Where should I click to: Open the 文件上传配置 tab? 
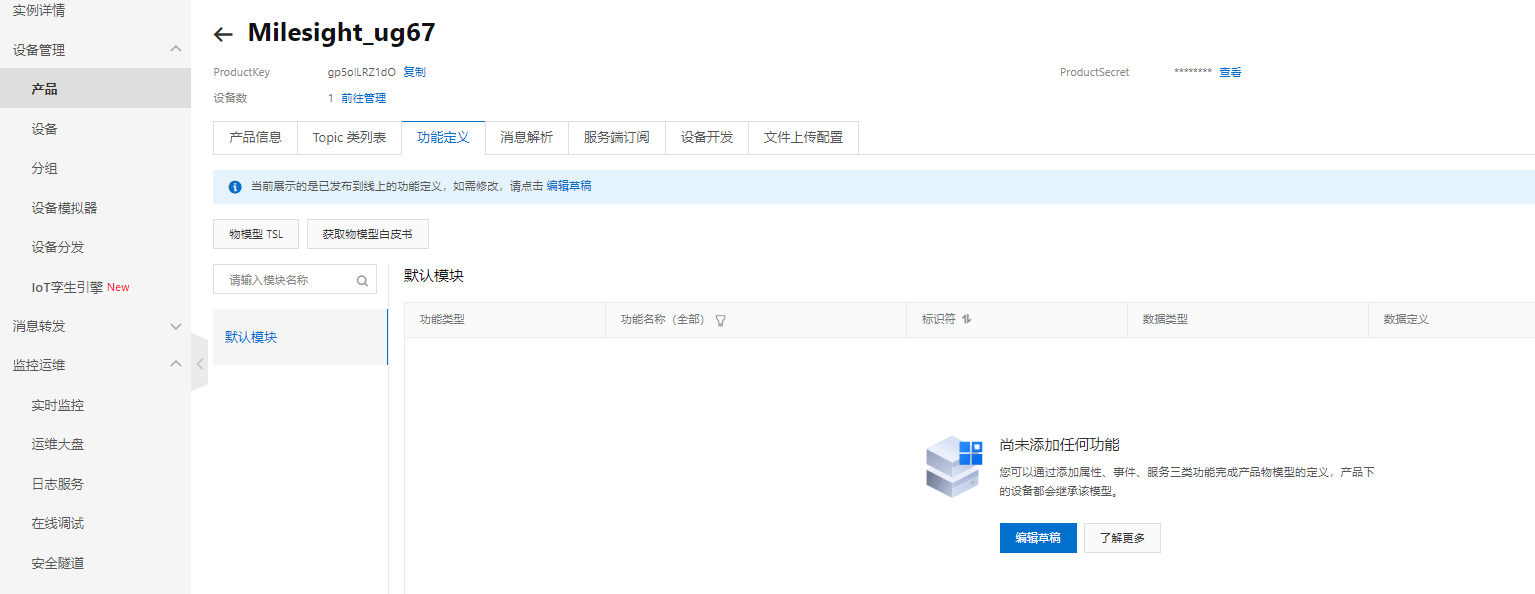click(x=803, y=138)
